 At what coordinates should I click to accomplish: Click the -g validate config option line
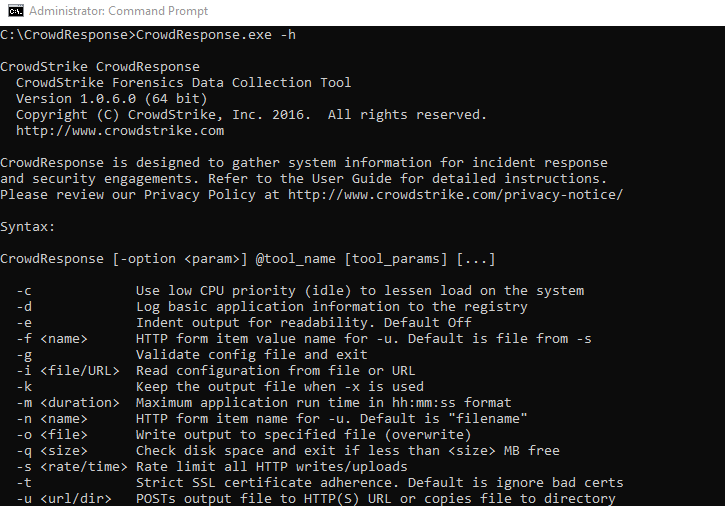[x=192, y=355]
